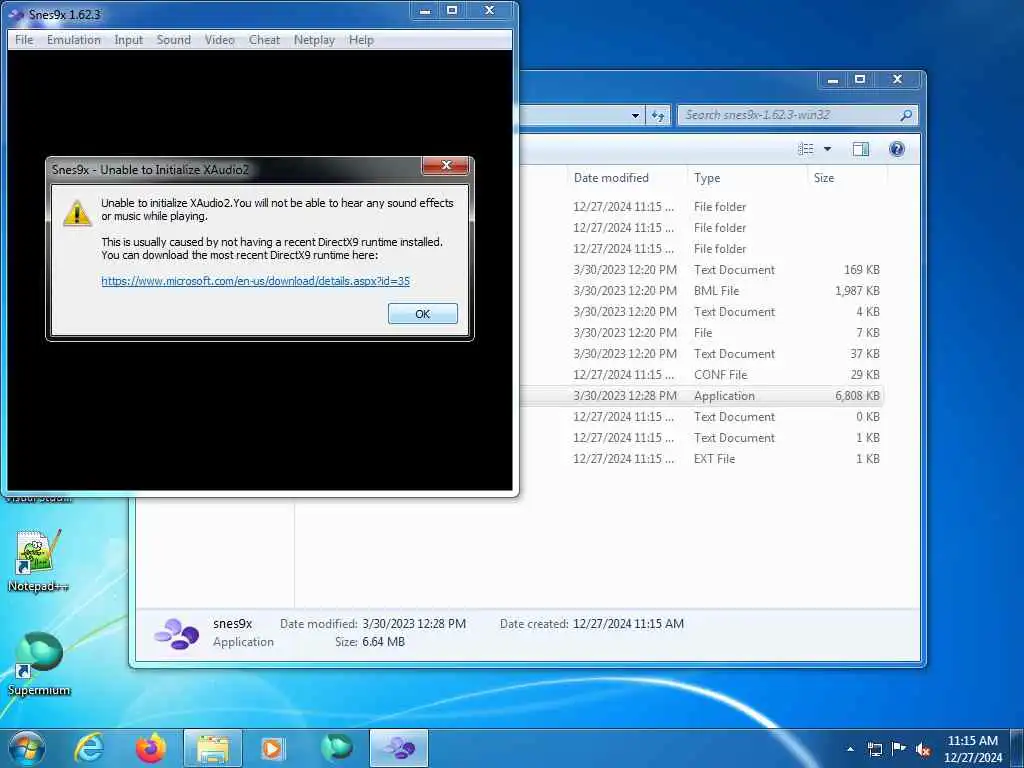Screen dimensions: 1024x768
Task: Select the 37 KB Text Document row
Action: pos(702,354)
